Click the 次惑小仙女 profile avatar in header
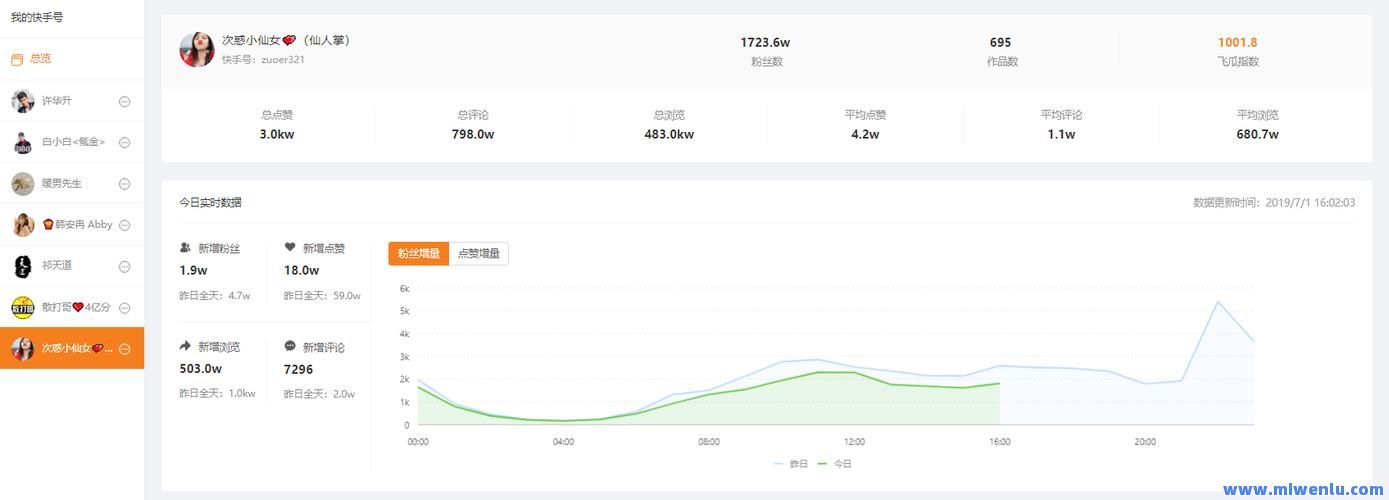The width and height of the screenshot is (1389, 500). point(197,49)
